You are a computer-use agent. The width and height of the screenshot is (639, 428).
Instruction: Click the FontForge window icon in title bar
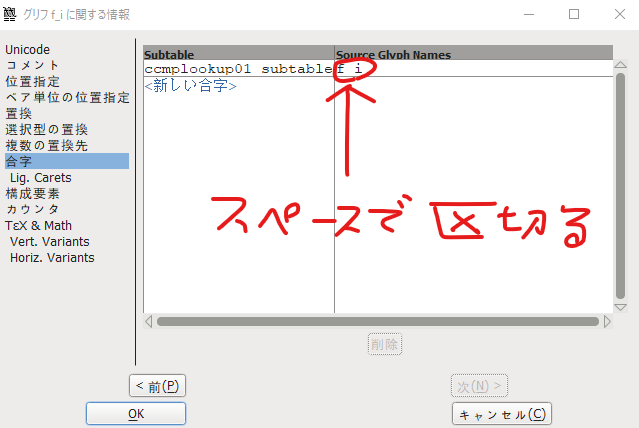point(9,14)
